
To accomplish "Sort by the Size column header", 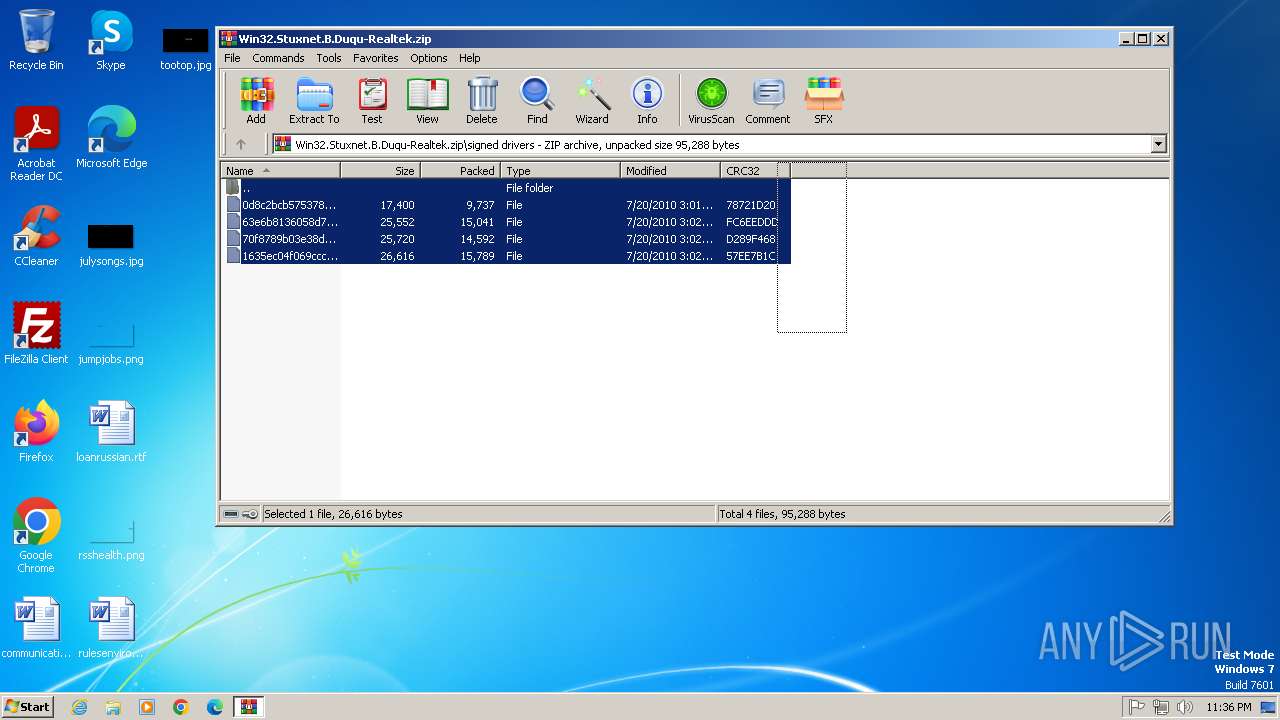I will pyautogui.click(x=380, y=171).
